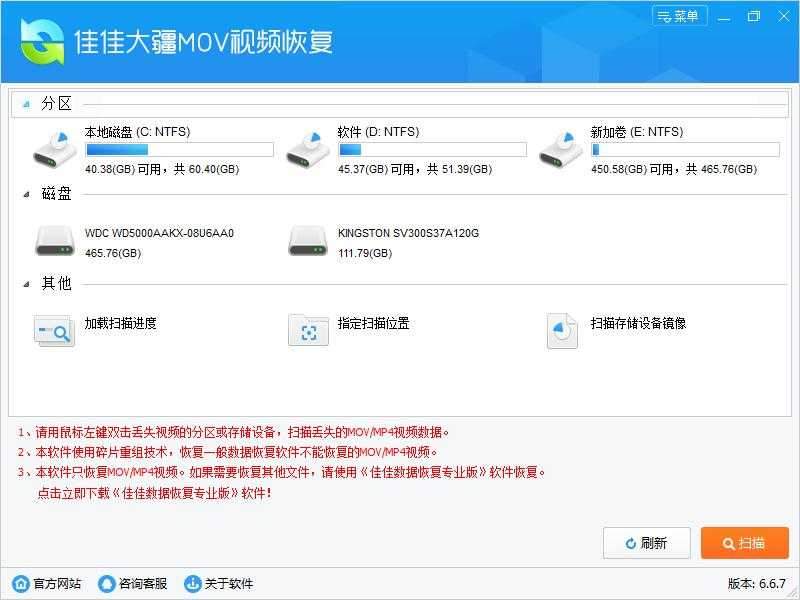
Task: Select the 扫描存储设备镜像 device image icon
Action: tap(561, 330)
